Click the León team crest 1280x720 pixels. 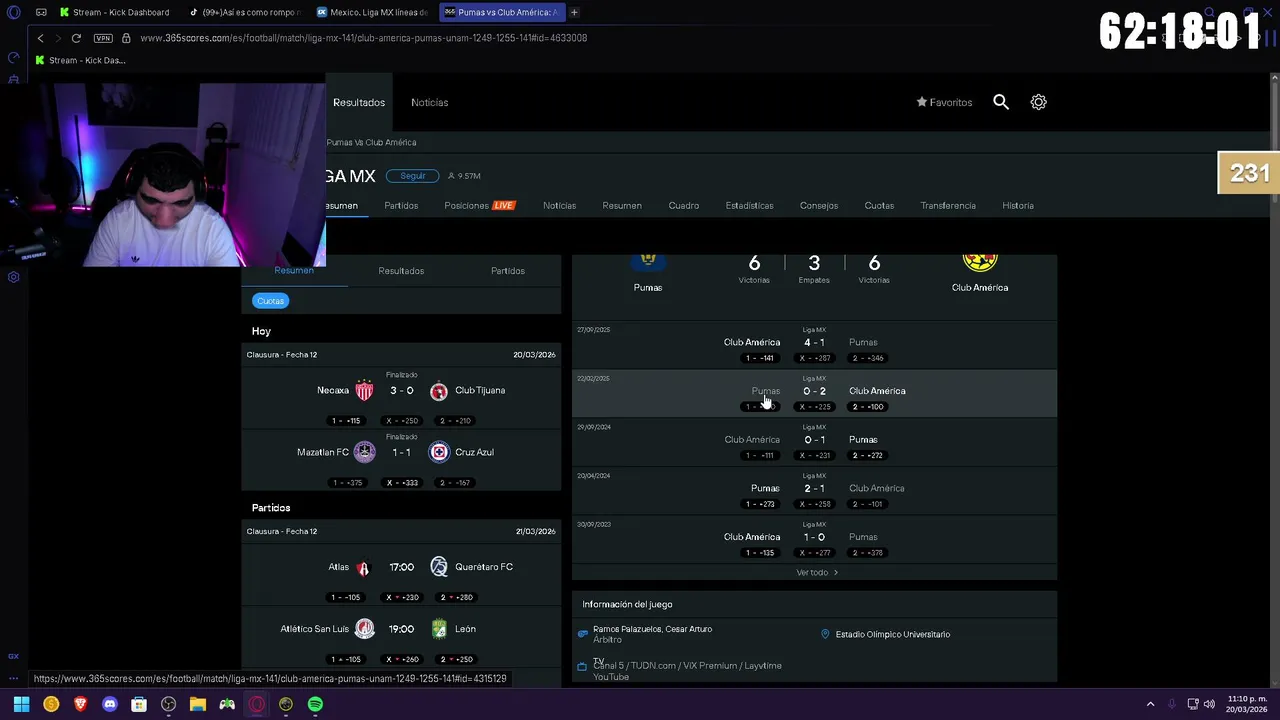pos(439,629)
